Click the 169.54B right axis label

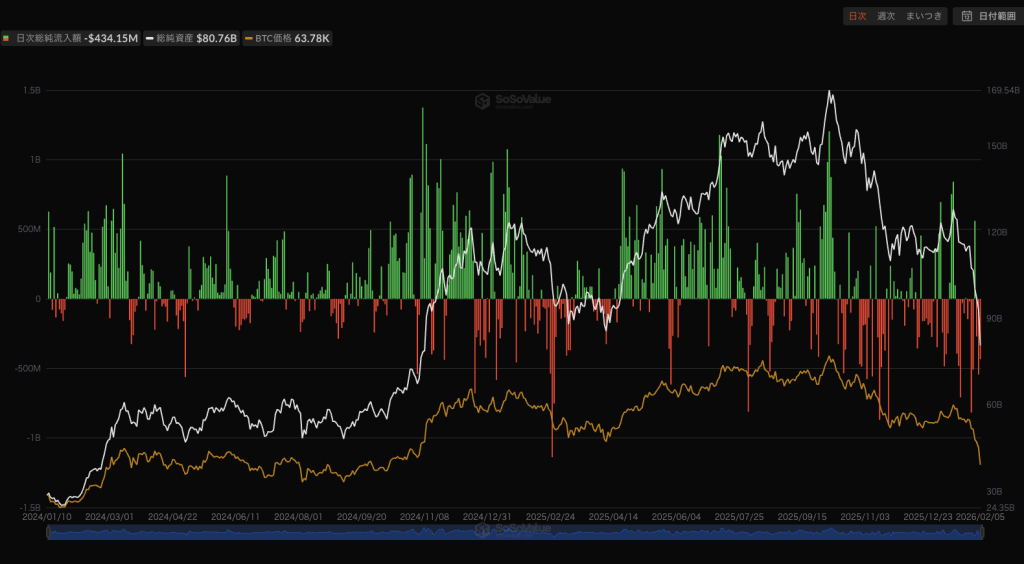[1002, 90]
